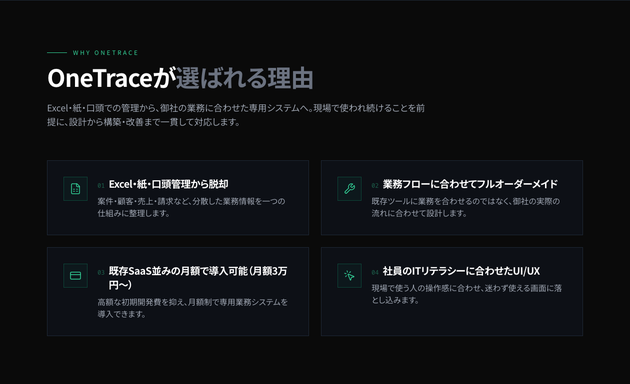Click the description 案件・顧客・売上・請求など
The height and width of the screenshot is (384, 630).
tap(191, 207)
